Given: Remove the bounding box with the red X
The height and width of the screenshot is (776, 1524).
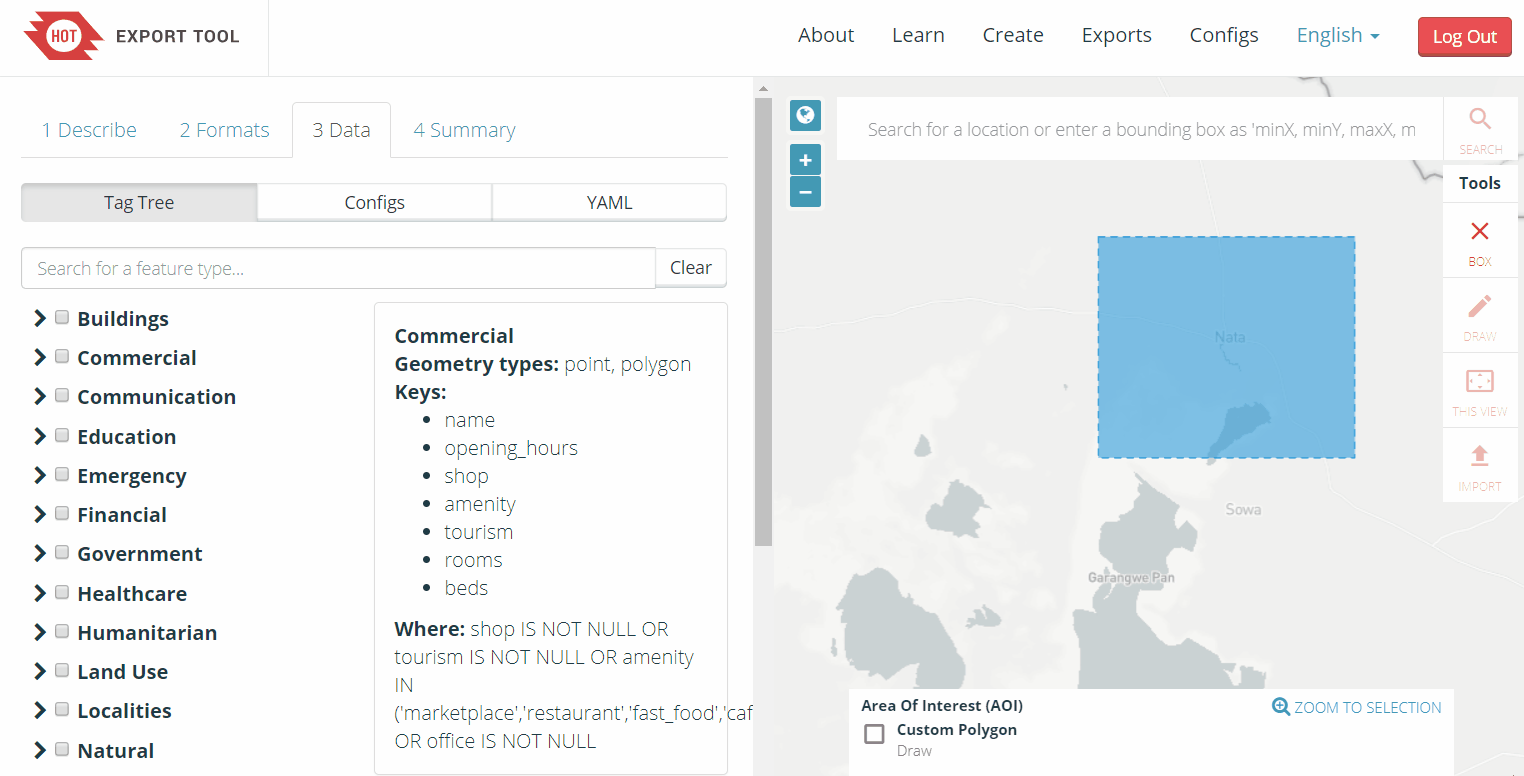Looking at the screenshot, I should 1480,232.
